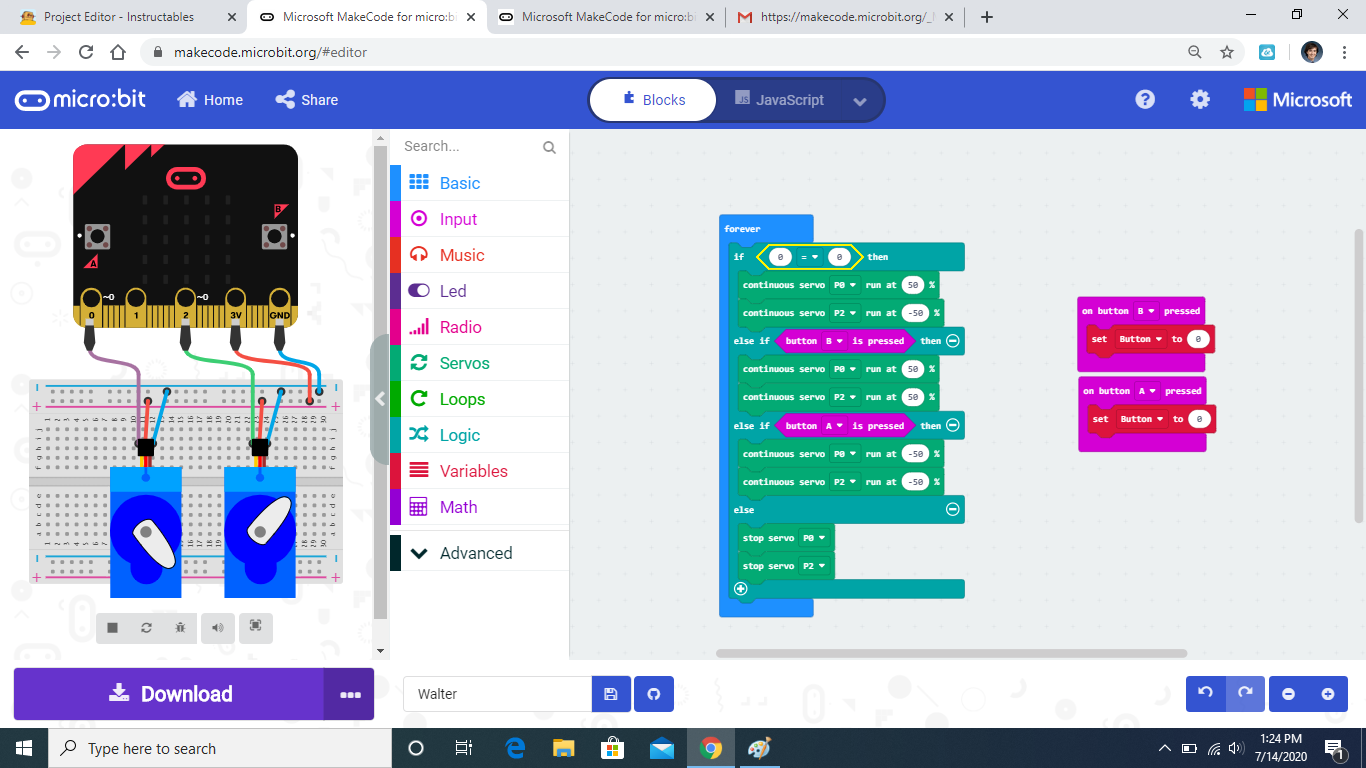
Task: Download the program to micro:bit
Action: [169, 694]
